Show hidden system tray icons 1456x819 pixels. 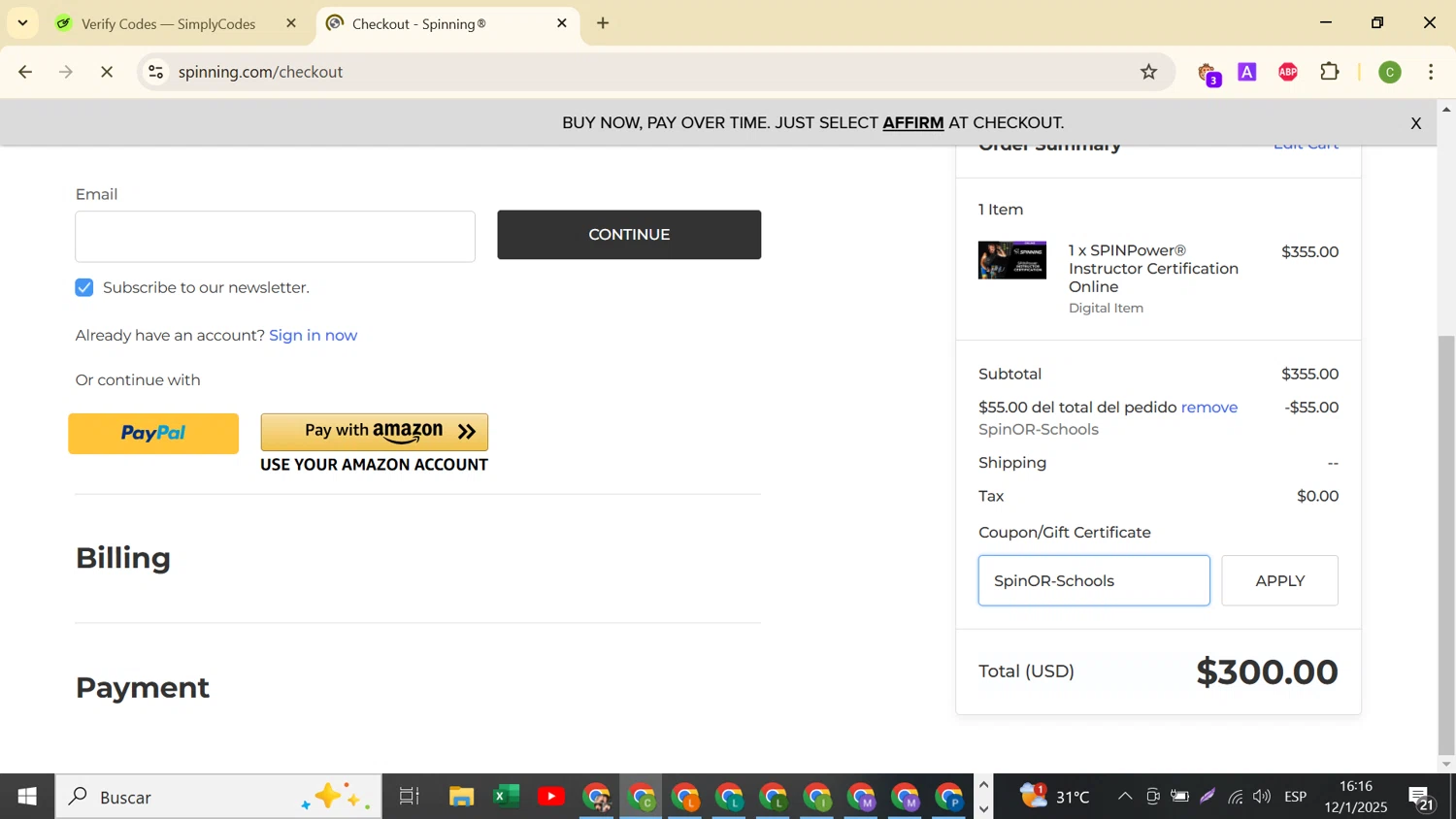[1125, 797]
